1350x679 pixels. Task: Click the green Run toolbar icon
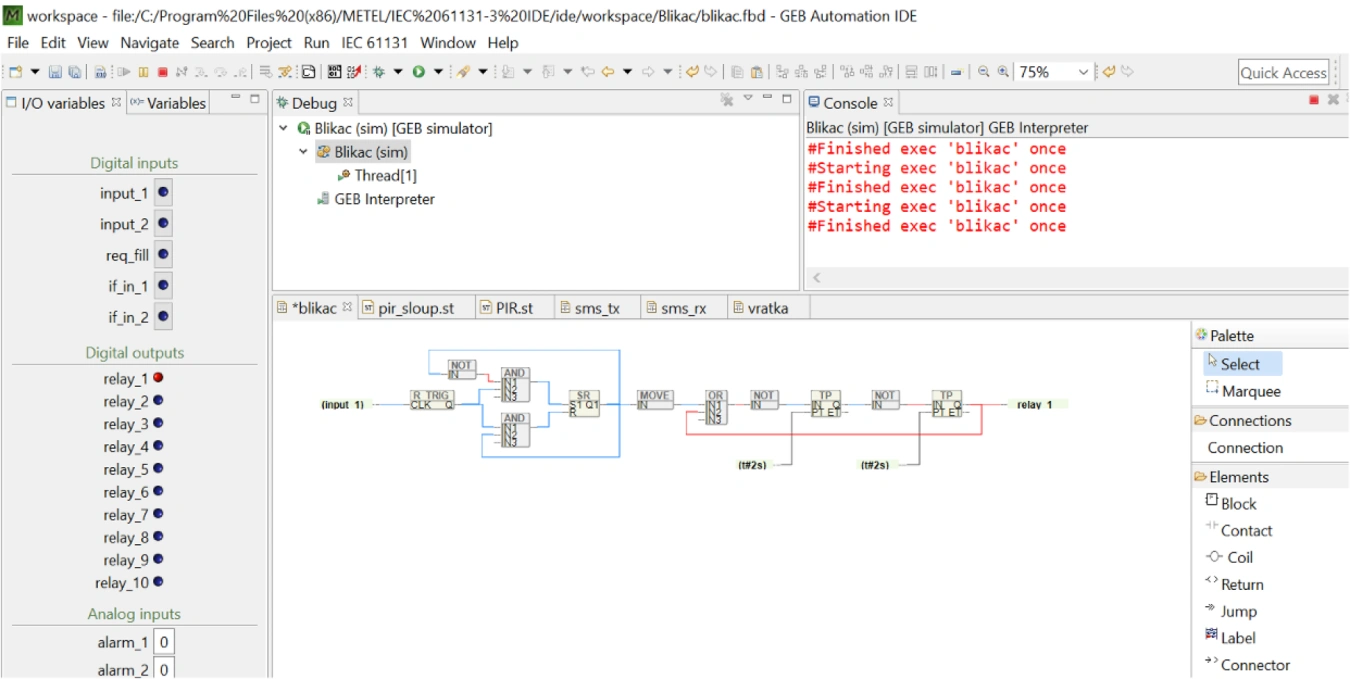(x=419, y=72)
